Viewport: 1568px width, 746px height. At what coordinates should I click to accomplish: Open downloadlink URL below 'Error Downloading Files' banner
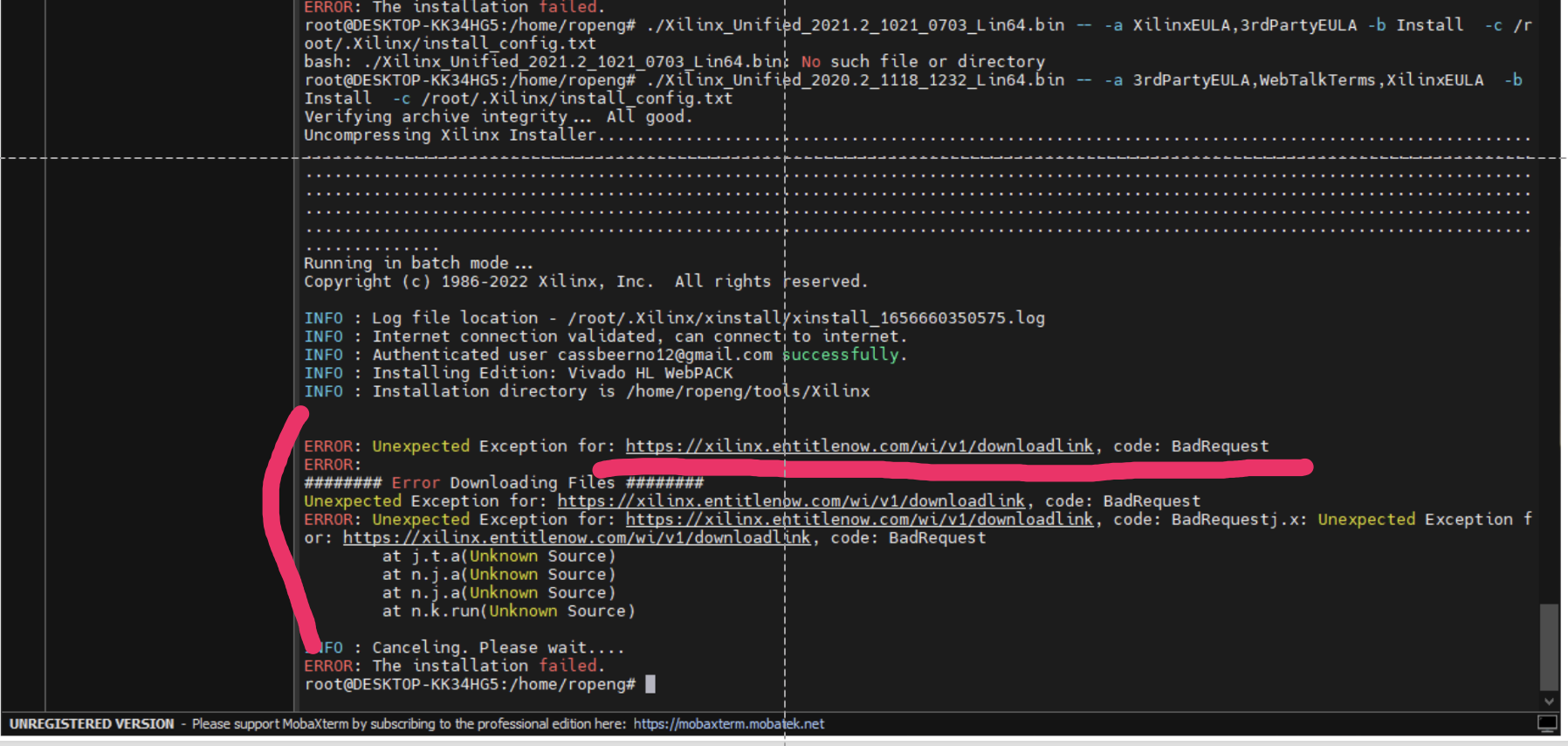791,501
